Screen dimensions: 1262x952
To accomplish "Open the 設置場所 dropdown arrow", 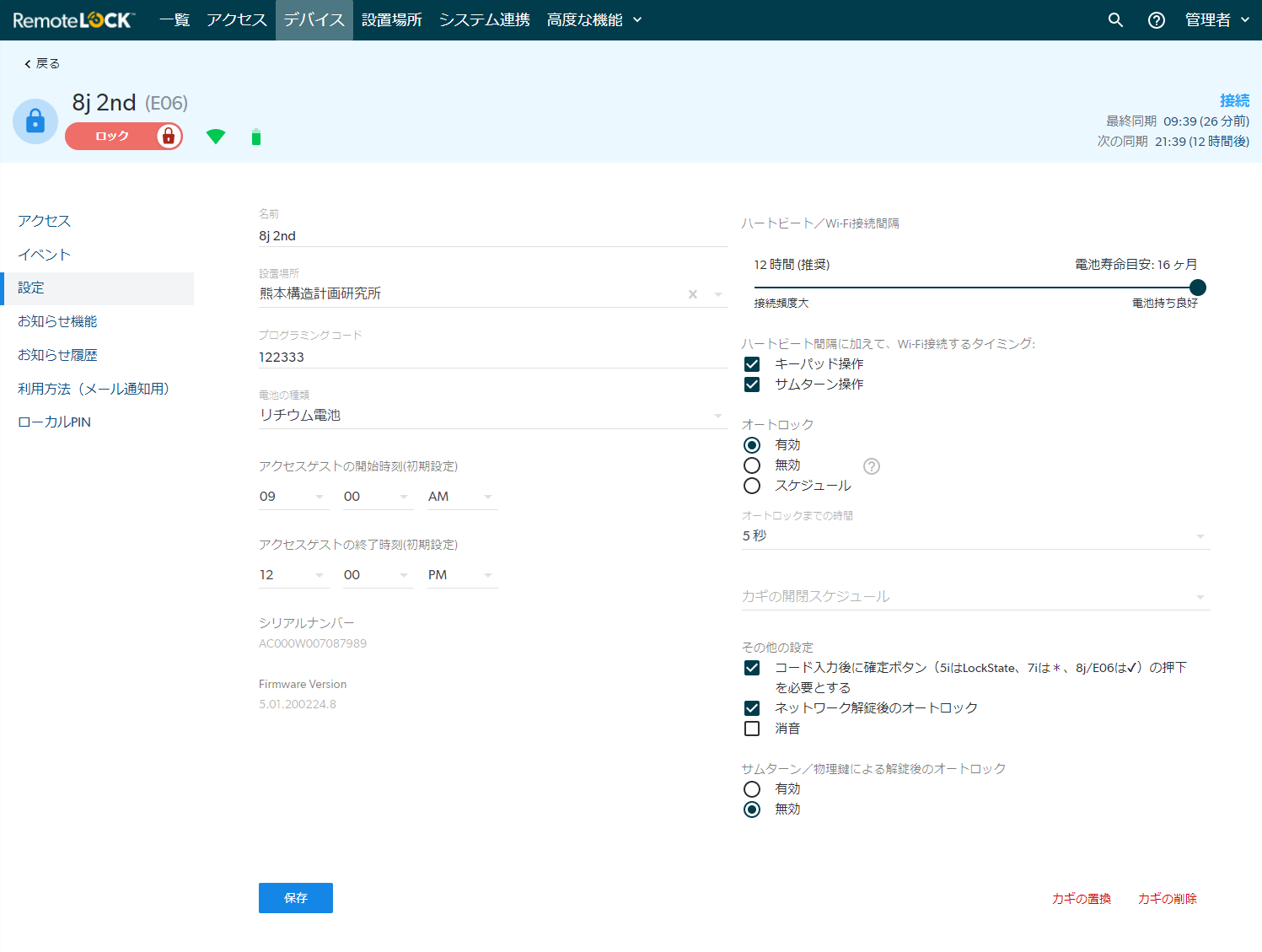I will tap(718, 294).
